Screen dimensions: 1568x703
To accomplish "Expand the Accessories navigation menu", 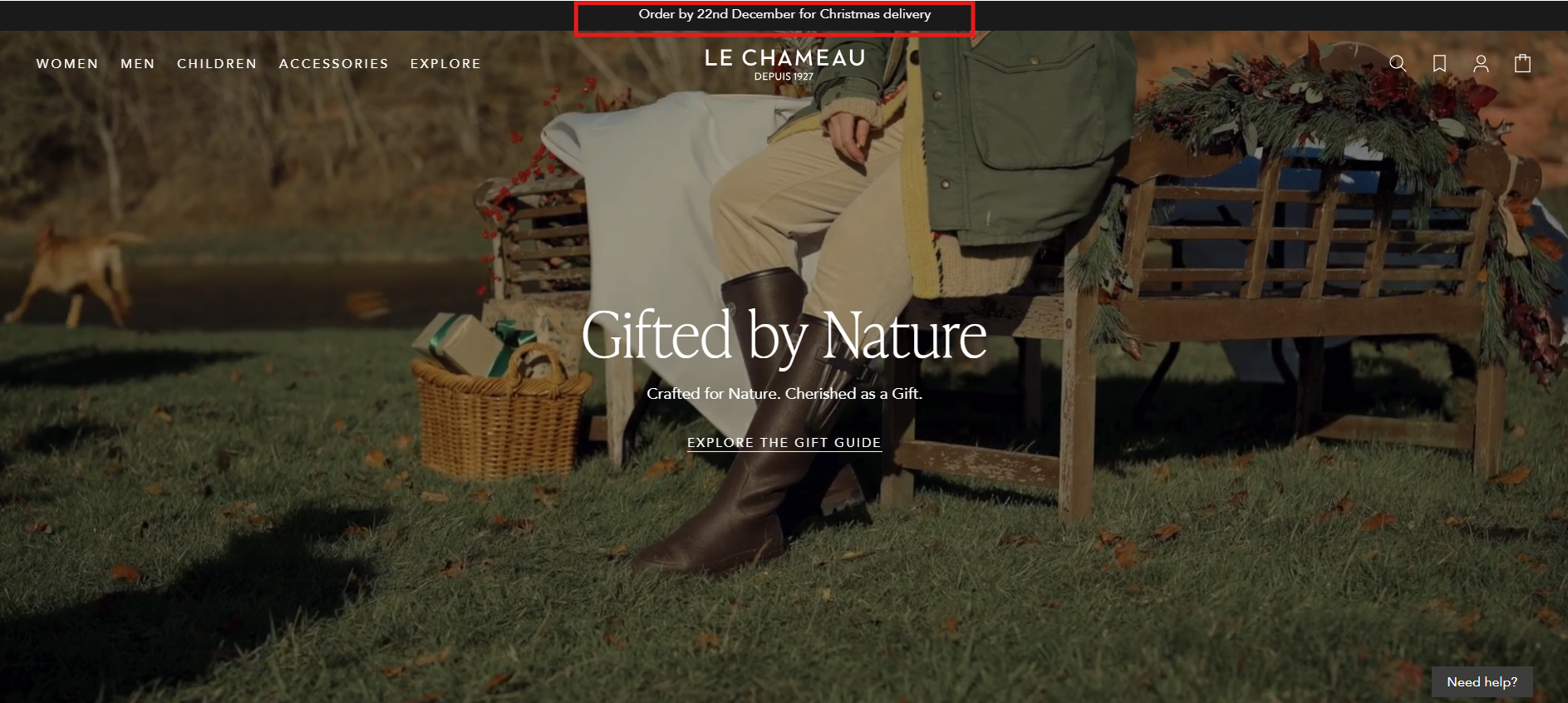I will [334, 64].
